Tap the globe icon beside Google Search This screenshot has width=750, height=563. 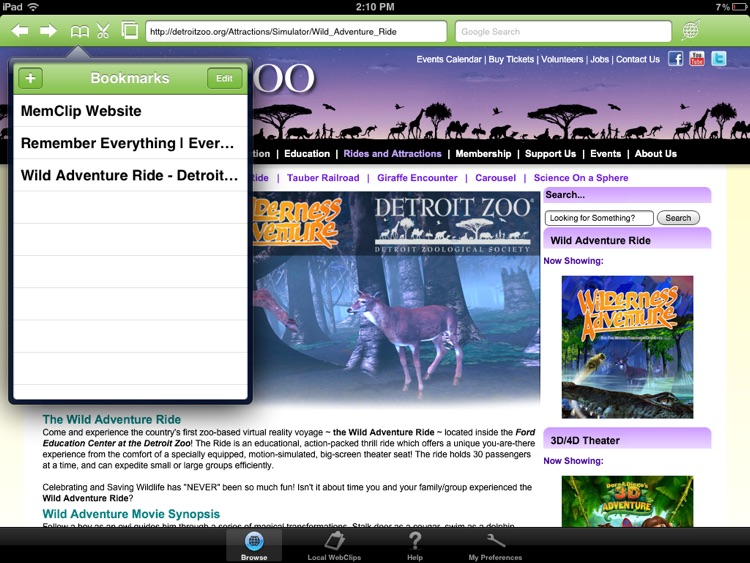(x=690, y=31)
